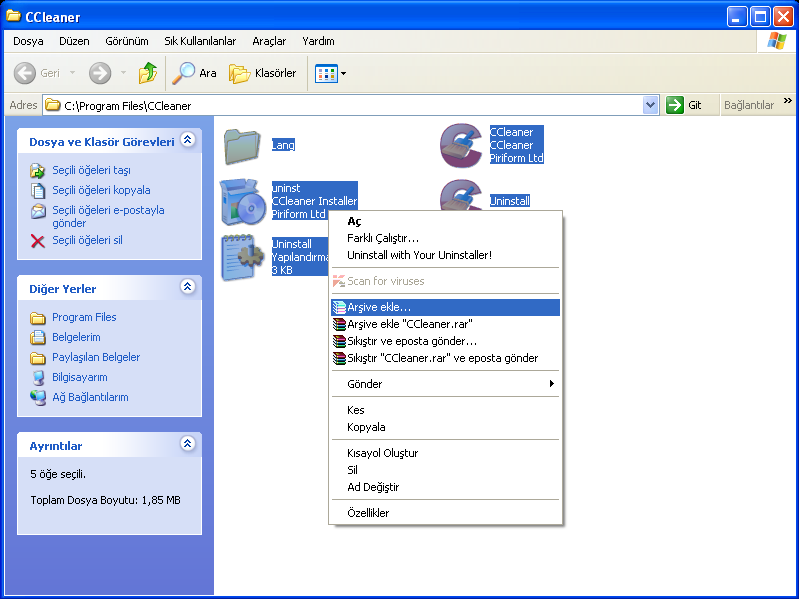Click the Forward green arrow icon
Screen dimensions: 799x599
pos(100,73)
